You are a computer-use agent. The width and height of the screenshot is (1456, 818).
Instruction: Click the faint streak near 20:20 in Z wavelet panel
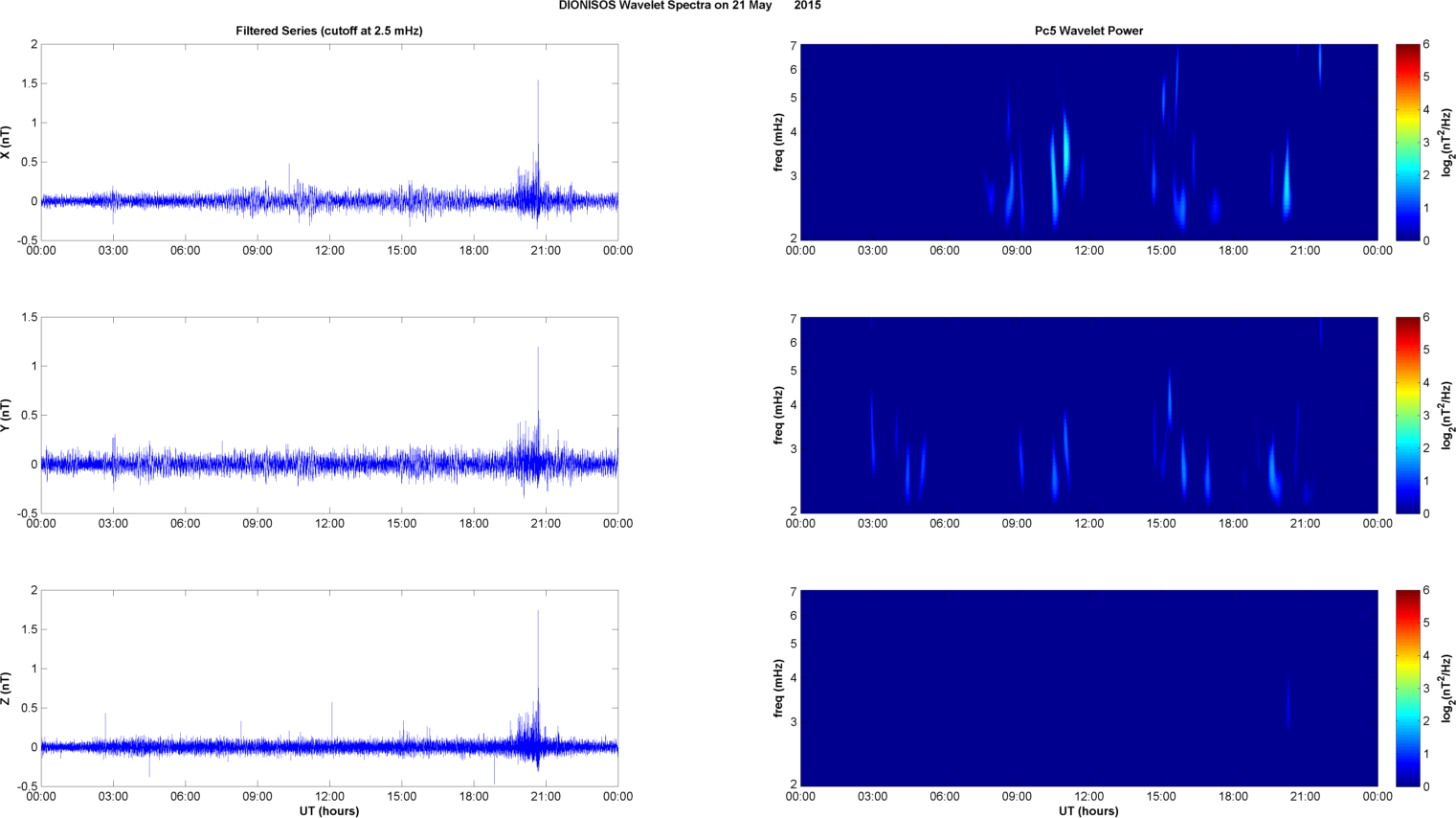(x=1288, y=704)
